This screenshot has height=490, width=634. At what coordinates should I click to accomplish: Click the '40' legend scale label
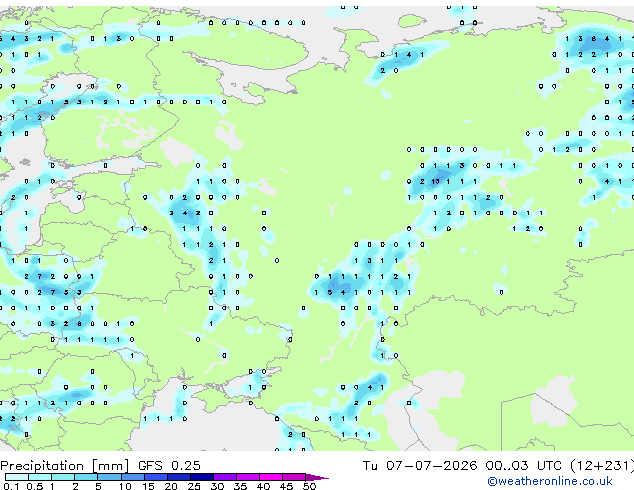click(x=263, y=486)
